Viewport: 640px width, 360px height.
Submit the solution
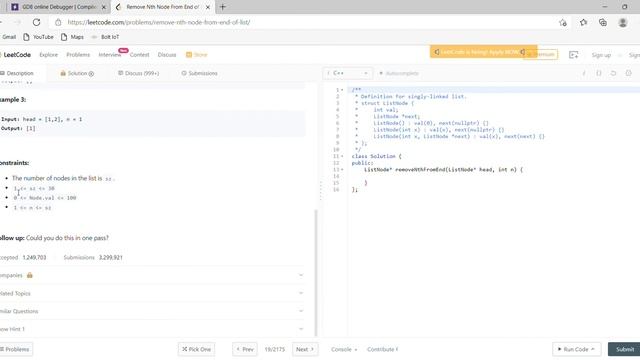pos(624,349)
